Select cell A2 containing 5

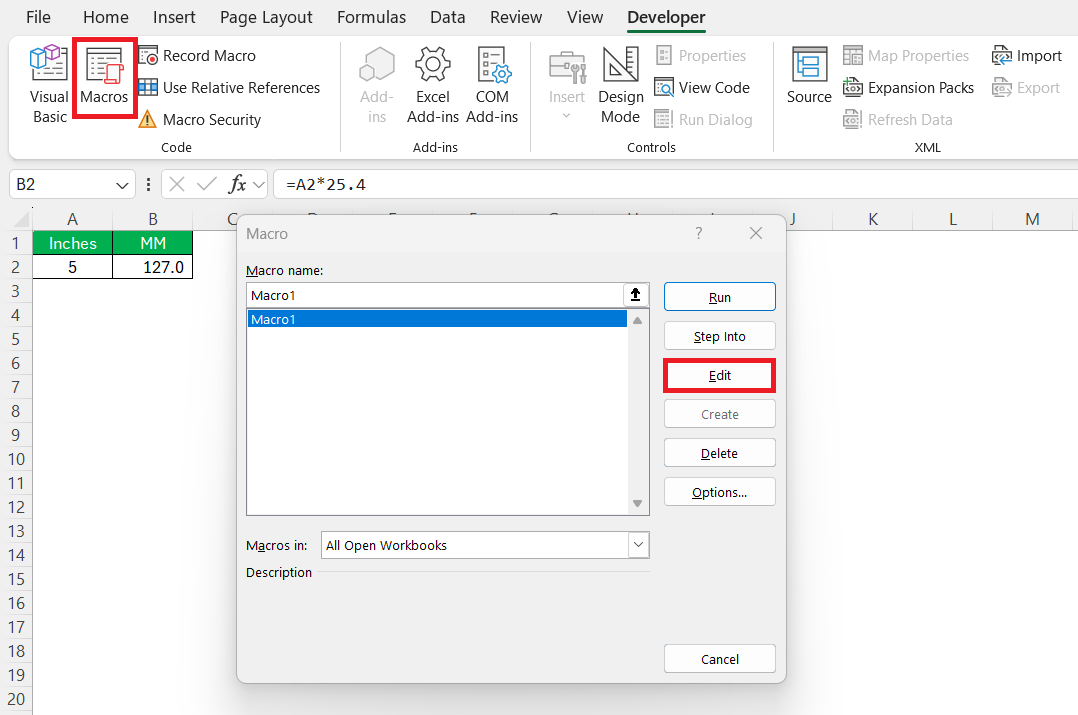[72, 267]
